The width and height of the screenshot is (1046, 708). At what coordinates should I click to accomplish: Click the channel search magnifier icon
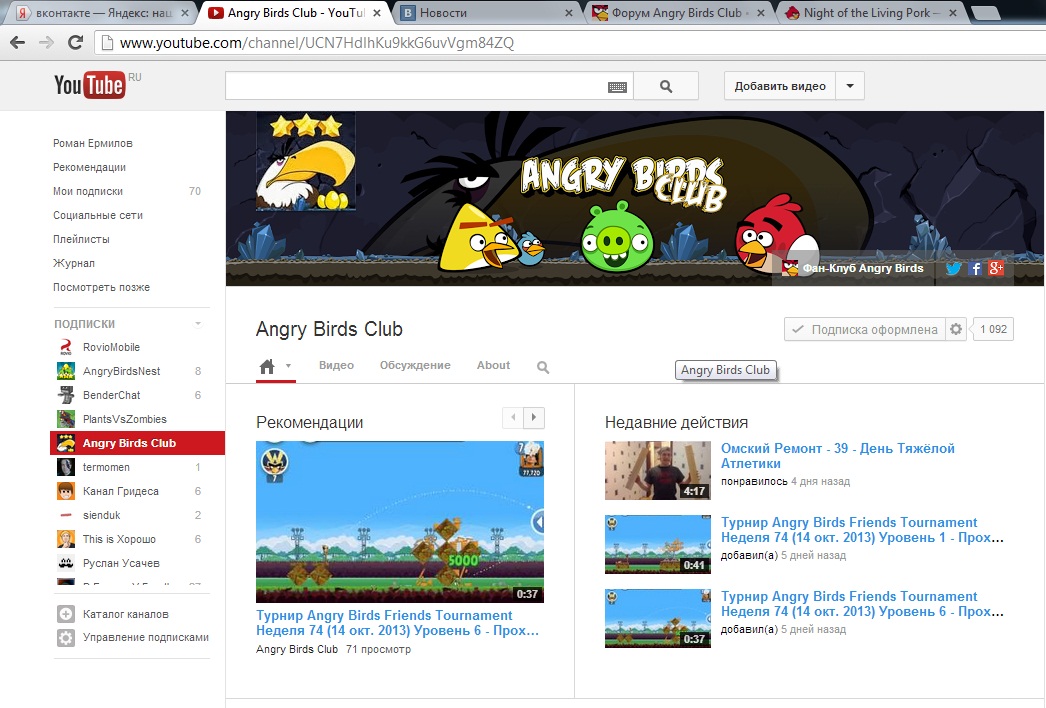pos(543,367)
